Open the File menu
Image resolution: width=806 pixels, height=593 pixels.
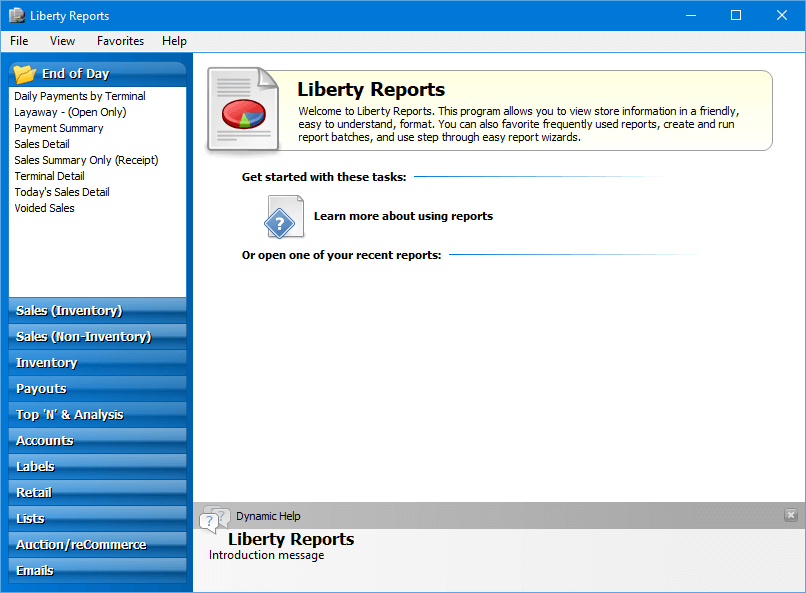[19, 41]
